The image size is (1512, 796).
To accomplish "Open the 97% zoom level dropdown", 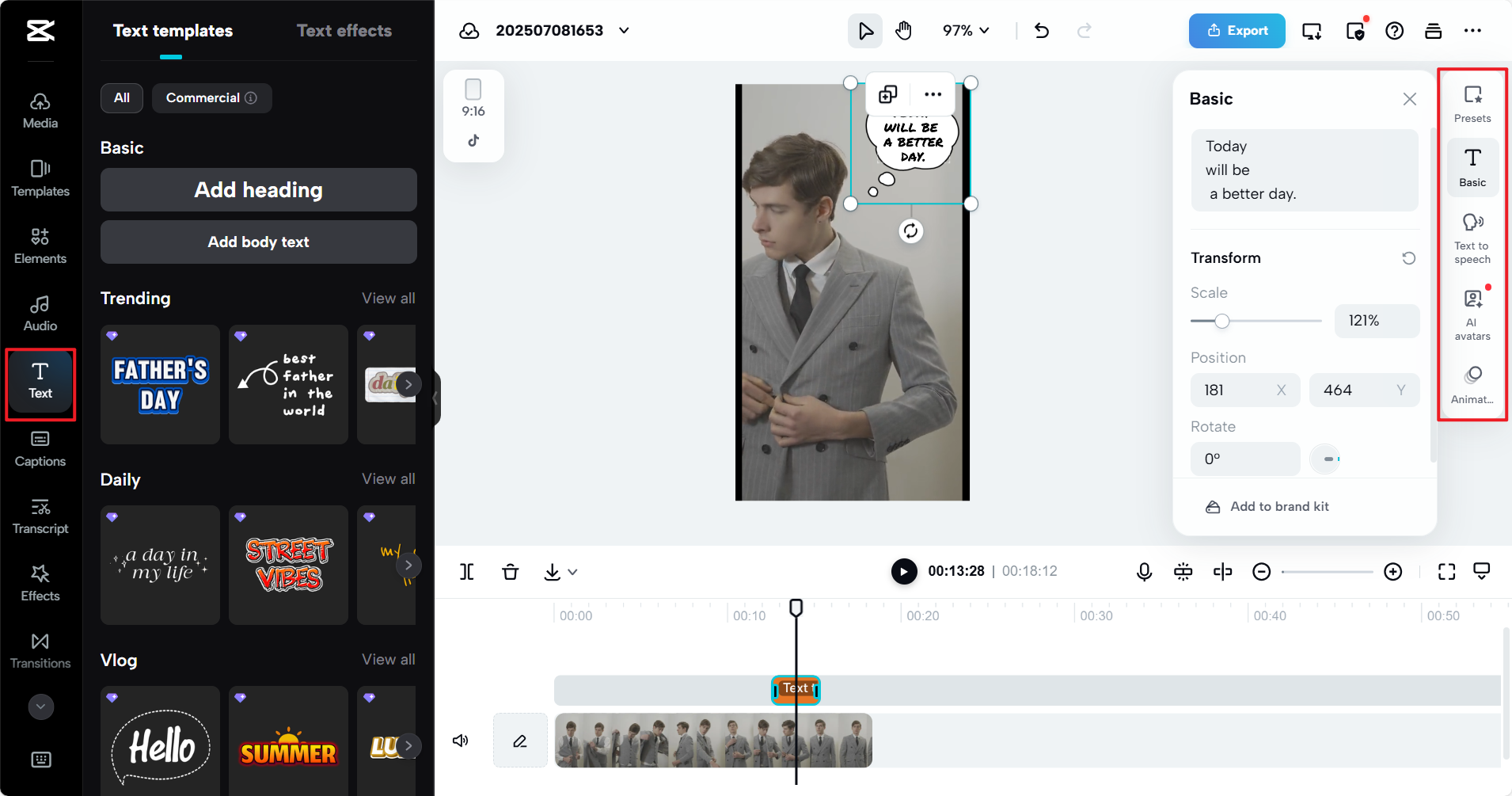I will [965, 31].
